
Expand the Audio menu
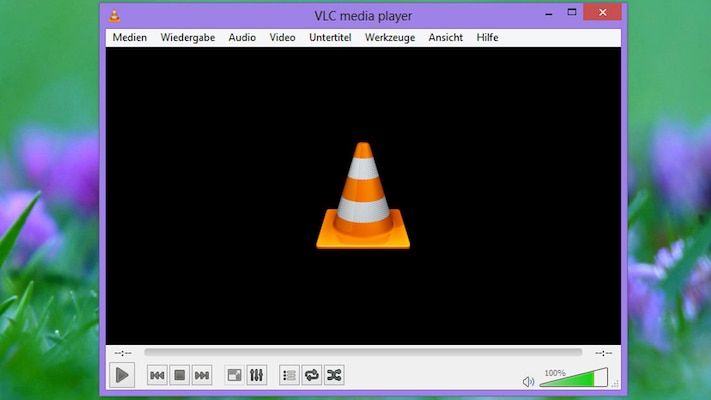pyautogui.click(x=242, y=38)
